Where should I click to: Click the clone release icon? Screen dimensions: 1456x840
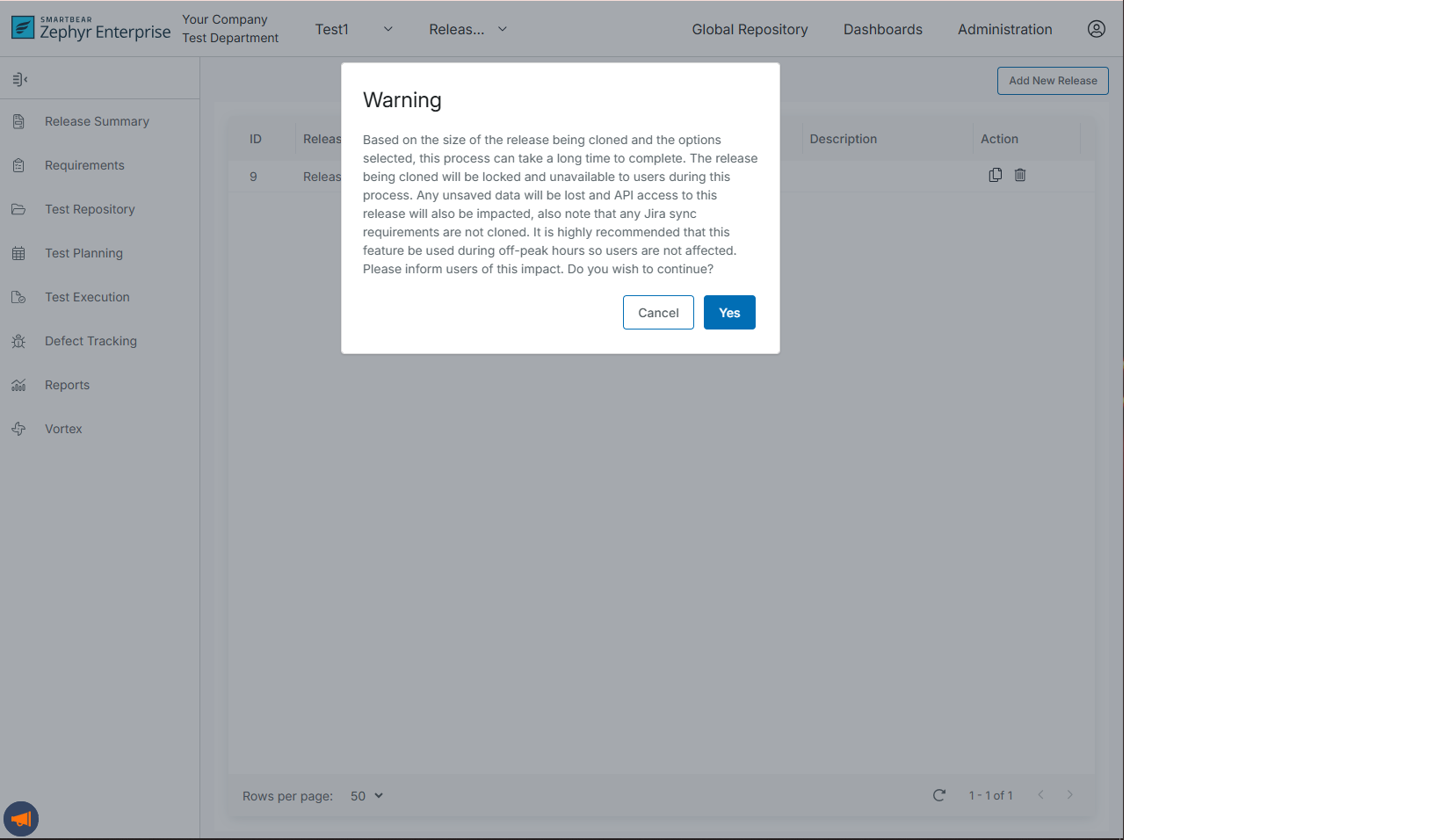[995, 175]
